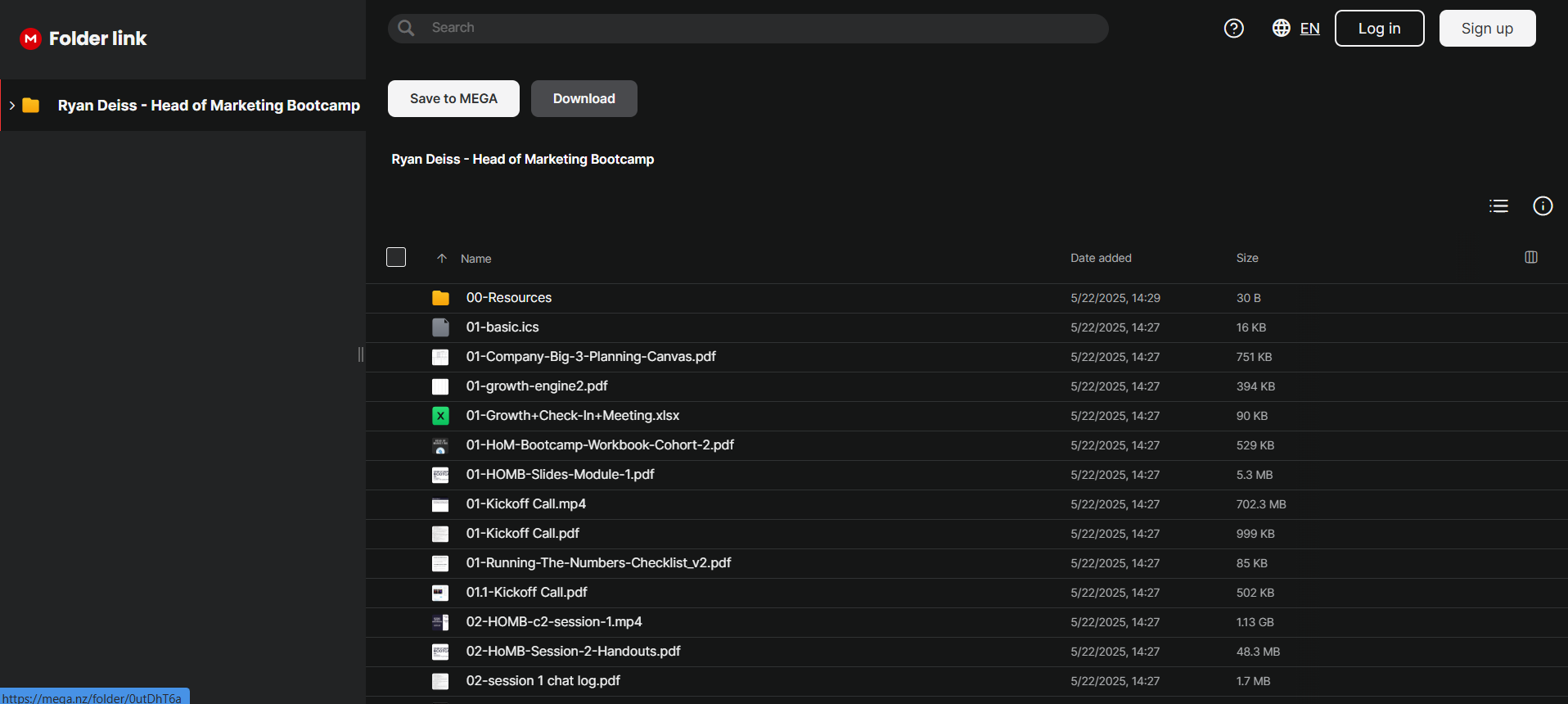Click the Folder link heading
This screenshot has width=1568, height=704.
coord(97,38)
